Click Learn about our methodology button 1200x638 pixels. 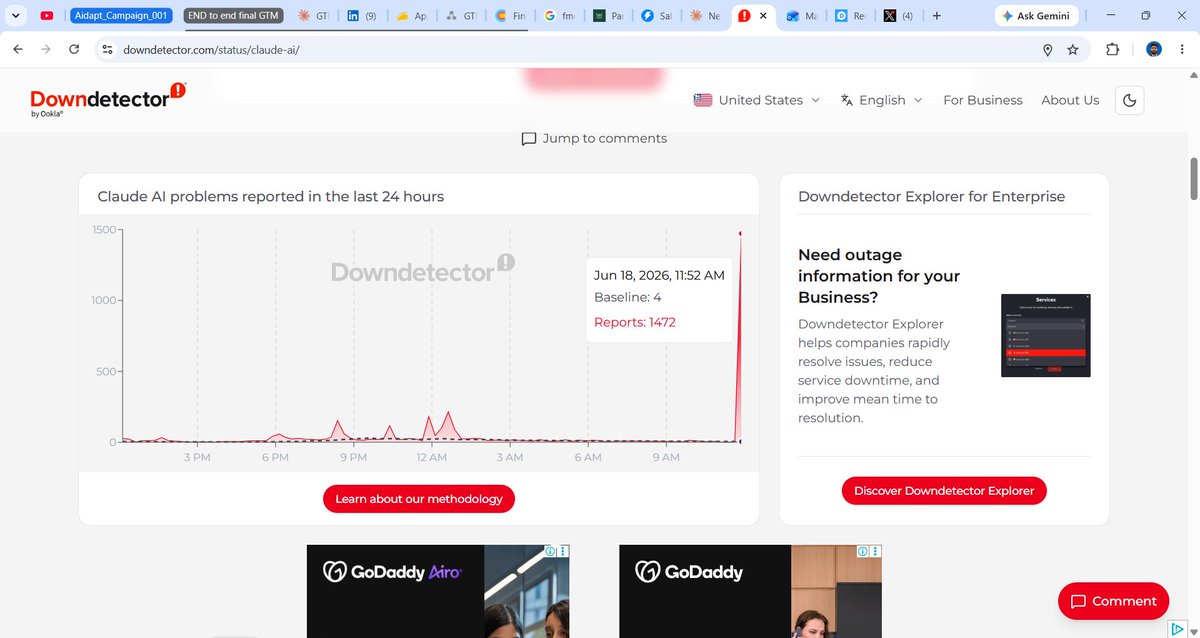pyautogui.click(x=419, y=499)
